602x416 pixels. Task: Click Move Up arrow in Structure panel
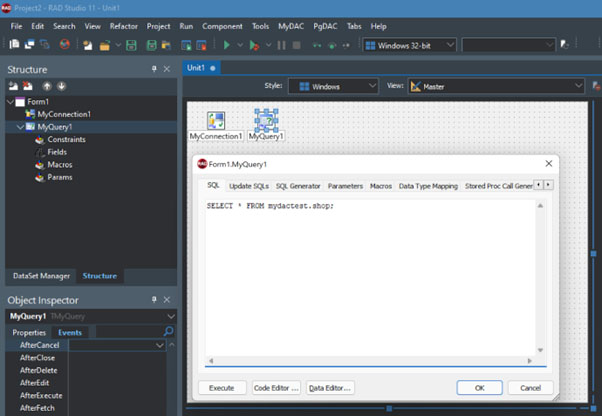[47, 86]
